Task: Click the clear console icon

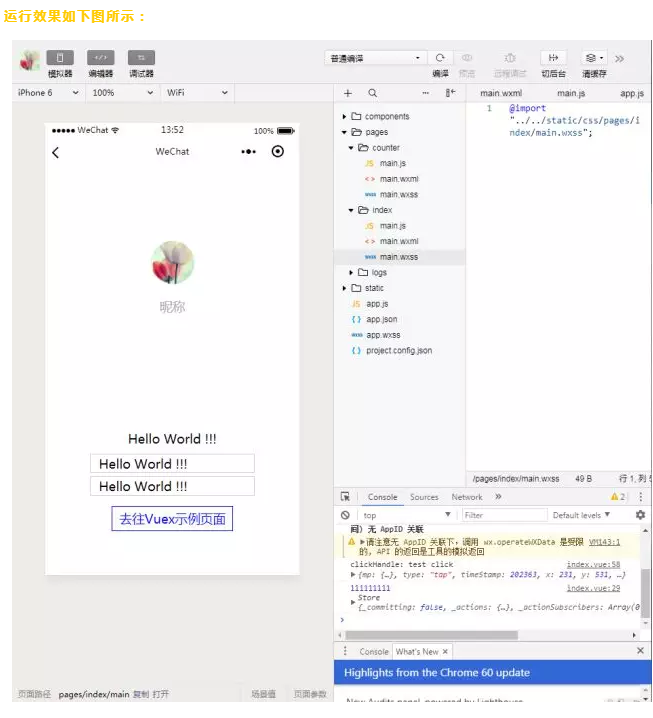Action: click(346, 515)
